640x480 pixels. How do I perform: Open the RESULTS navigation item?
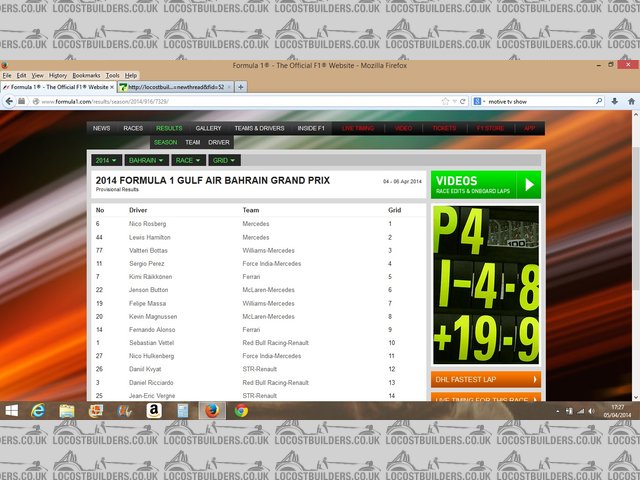[x=169, y=128]
